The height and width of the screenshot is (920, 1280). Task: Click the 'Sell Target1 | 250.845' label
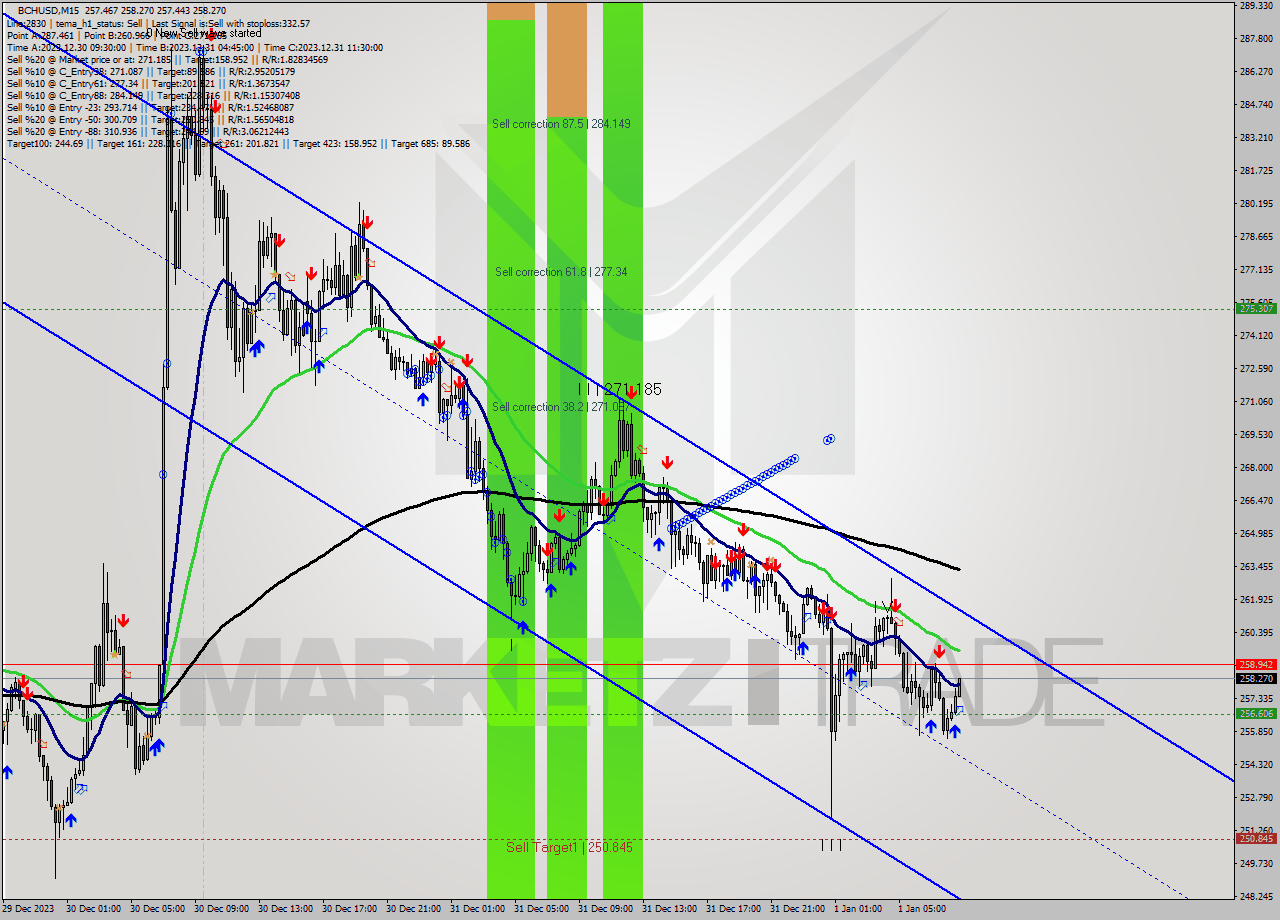click(x=569, y=847)
